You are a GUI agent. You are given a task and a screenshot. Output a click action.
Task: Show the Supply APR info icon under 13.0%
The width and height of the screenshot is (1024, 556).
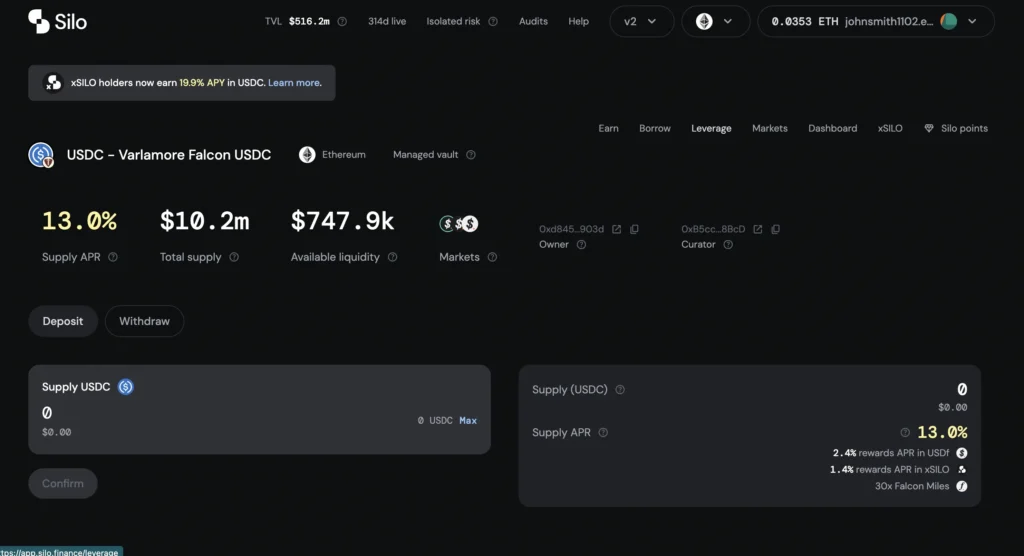click(x=113, y=257)
